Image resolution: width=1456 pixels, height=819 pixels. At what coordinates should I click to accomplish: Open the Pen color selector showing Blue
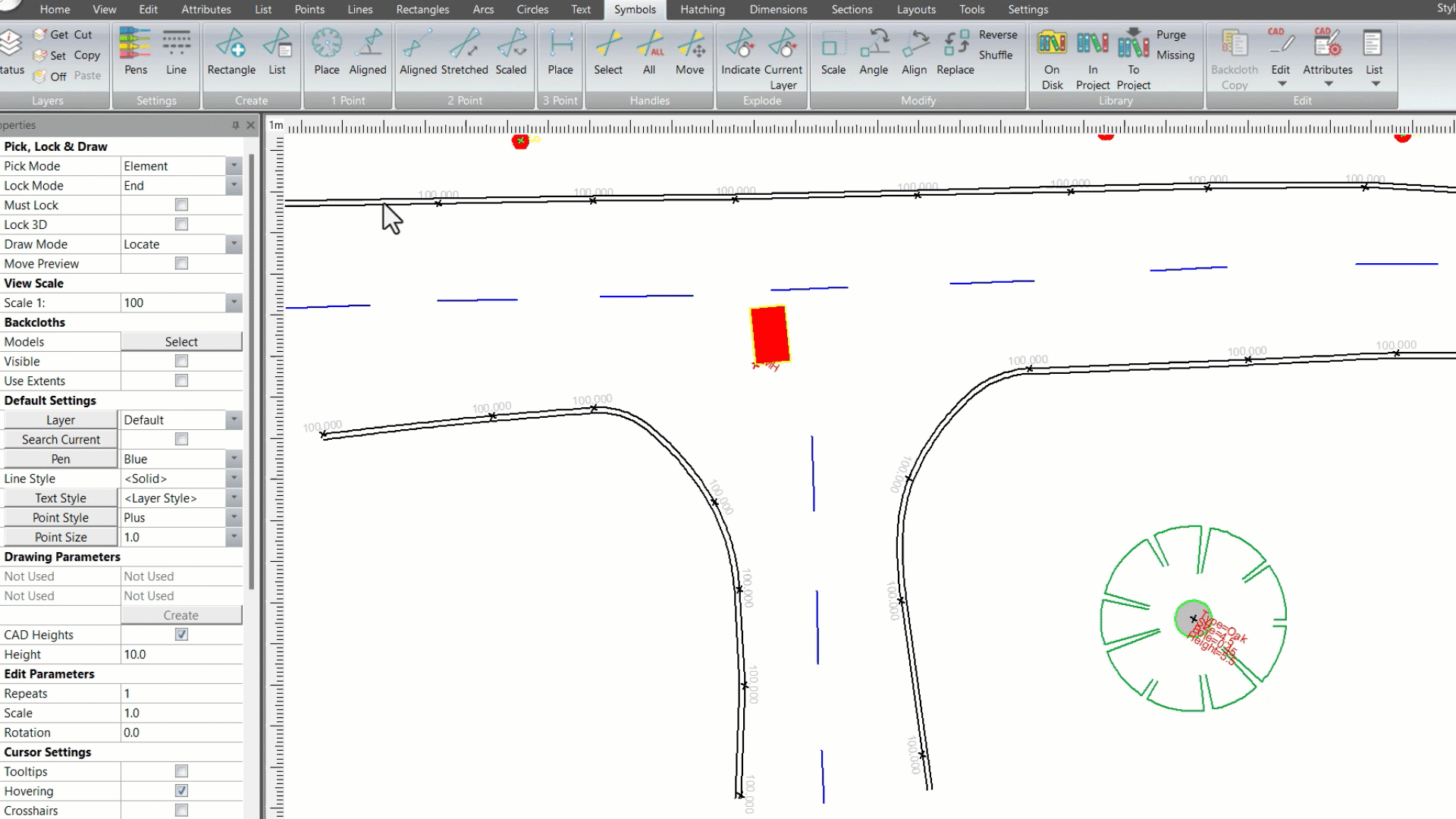coord(234,459)
